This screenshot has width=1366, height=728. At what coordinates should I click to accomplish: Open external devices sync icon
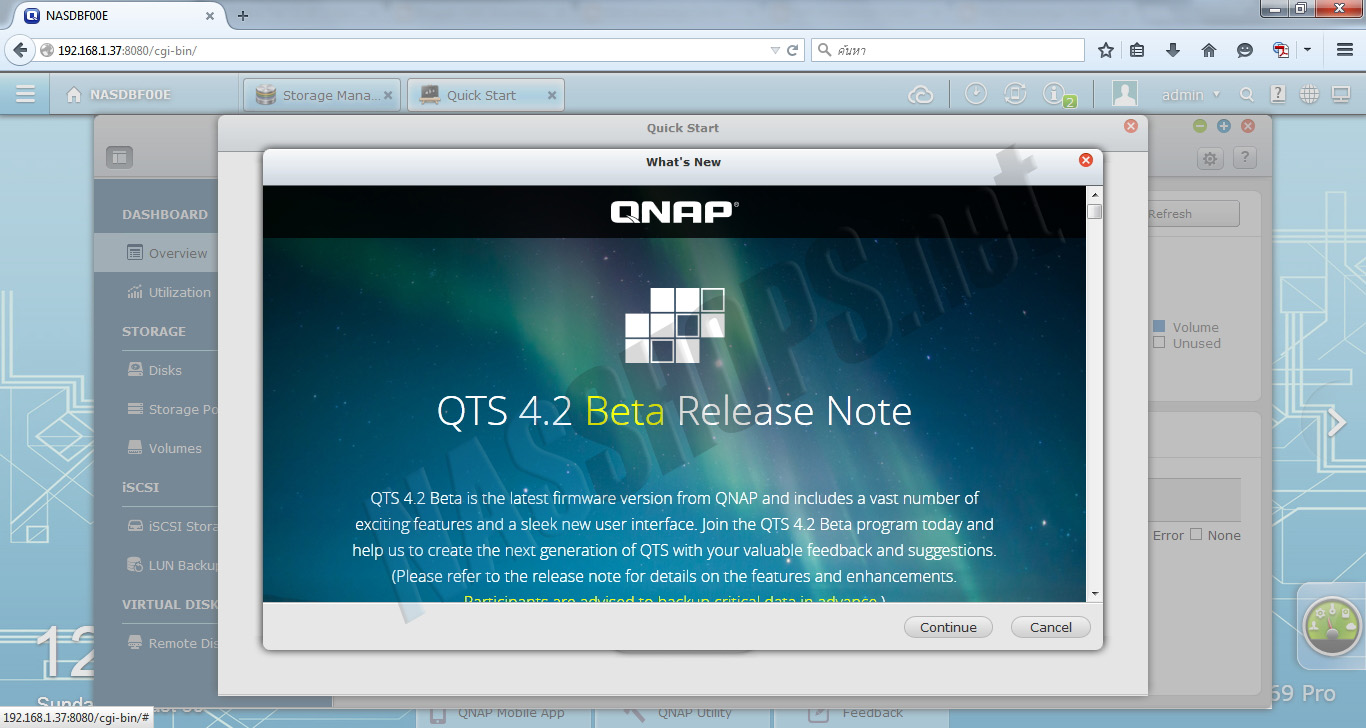1014,93
